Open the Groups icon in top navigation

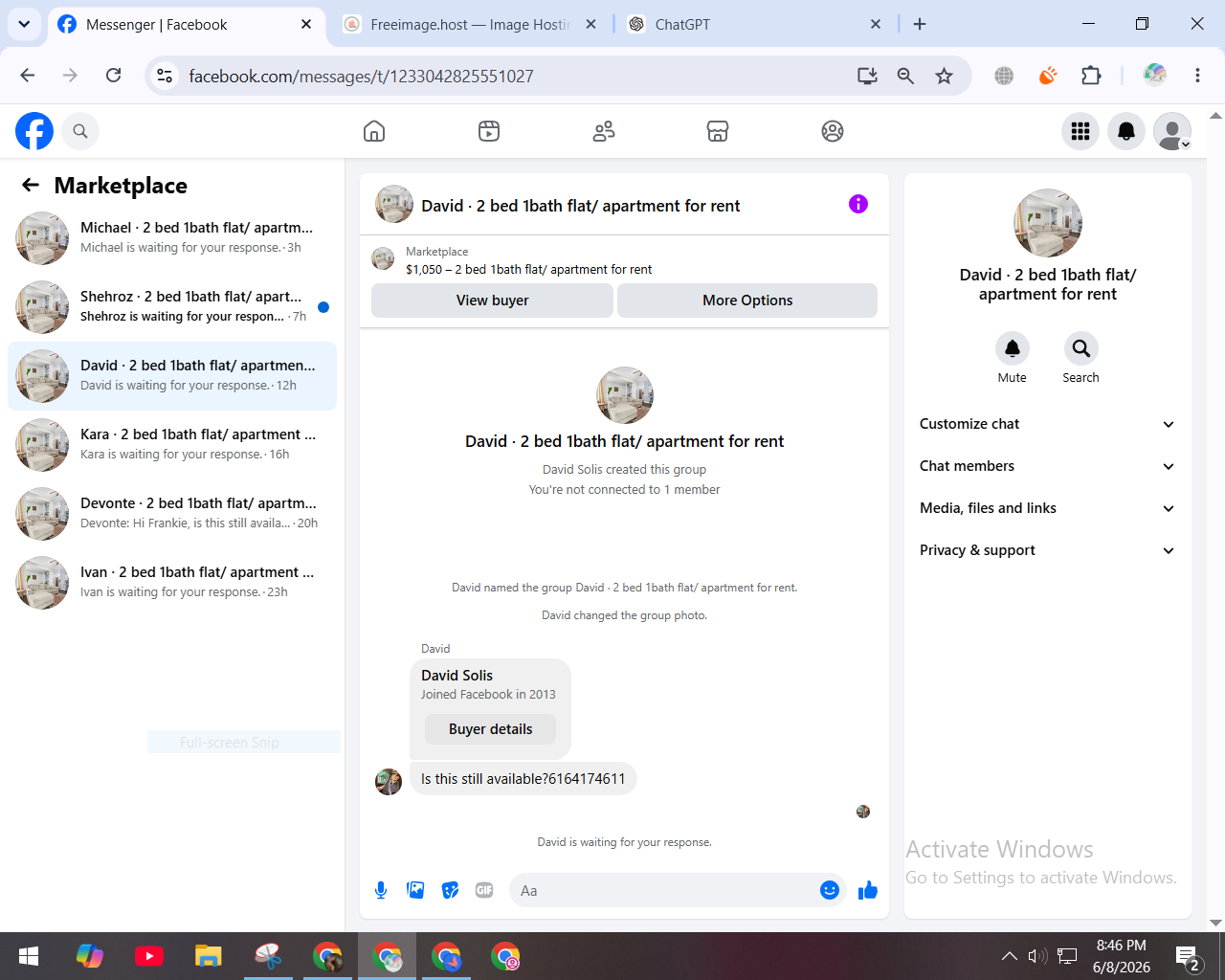tap(833, 131)
